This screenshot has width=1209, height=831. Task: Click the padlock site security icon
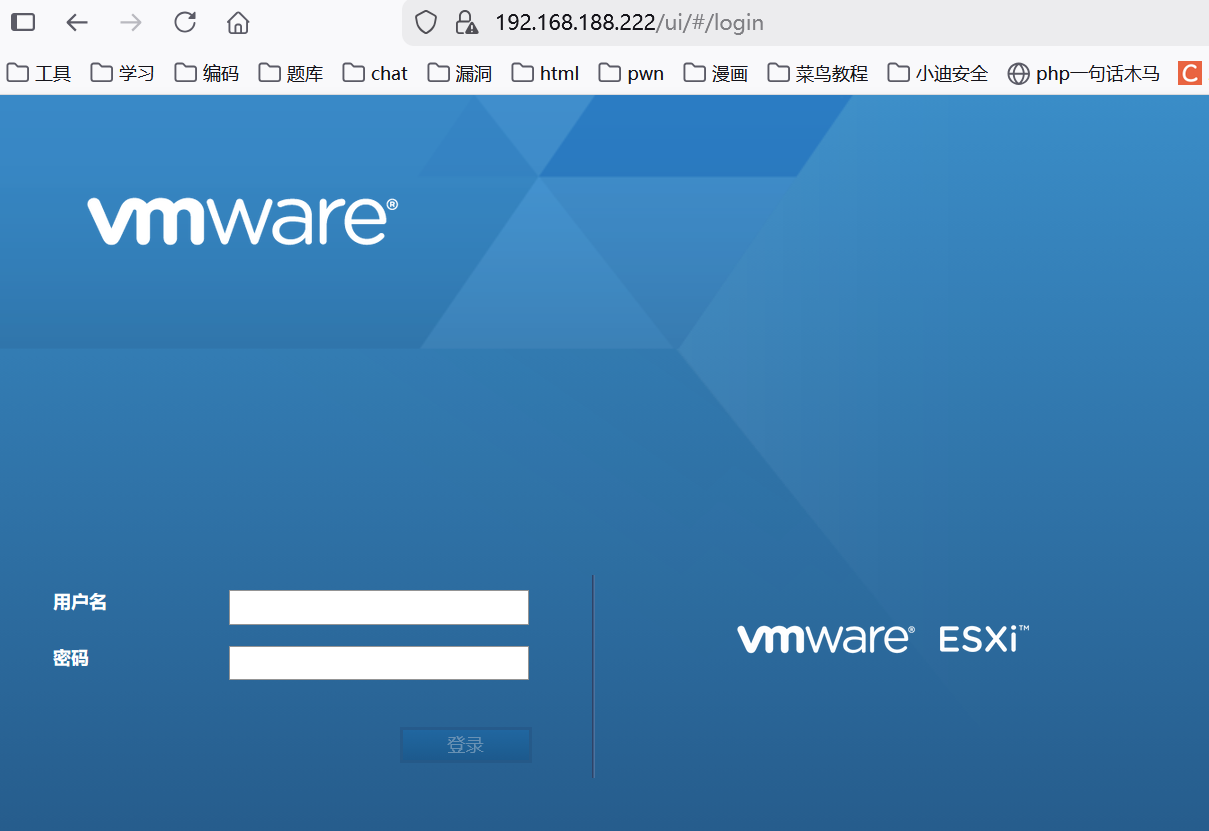[x=465, y=22]
